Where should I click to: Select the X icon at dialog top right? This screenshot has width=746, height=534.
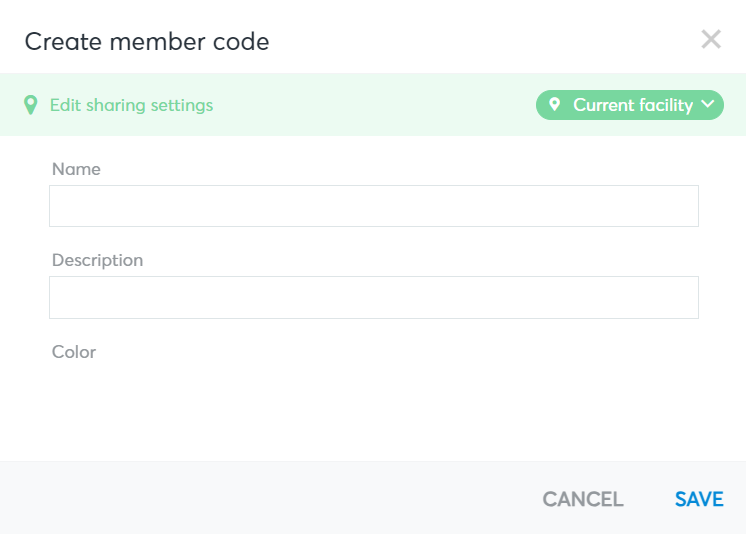[711, 40]
